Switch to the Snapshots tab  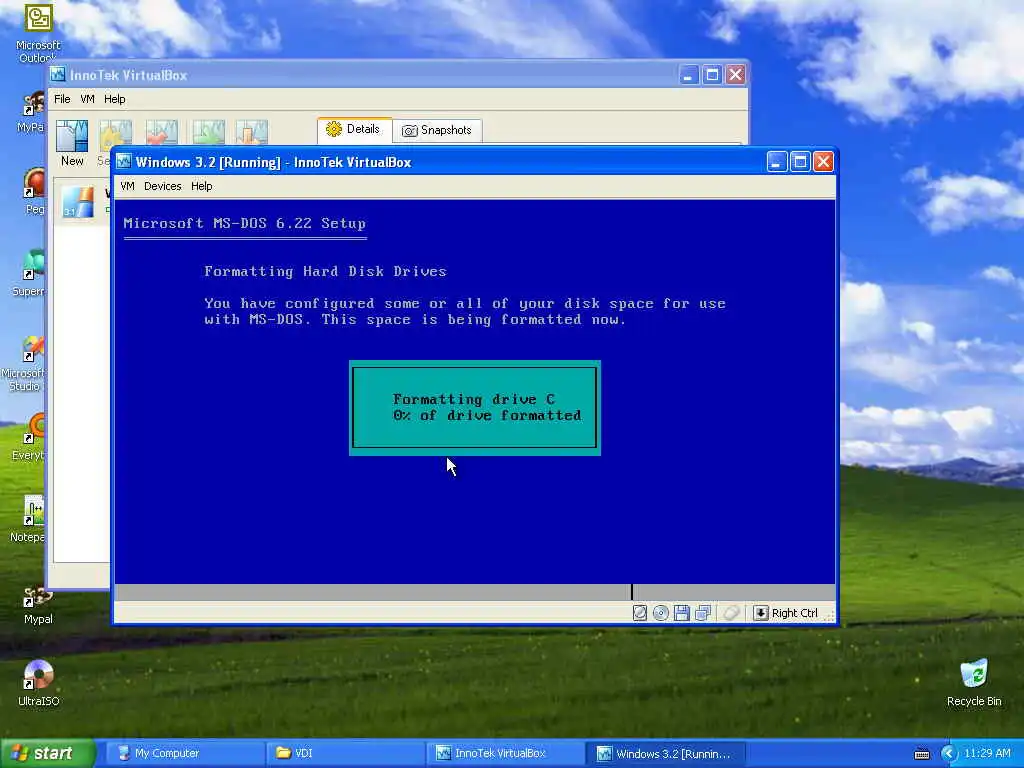pyautogui.click(x=437, y=130)
